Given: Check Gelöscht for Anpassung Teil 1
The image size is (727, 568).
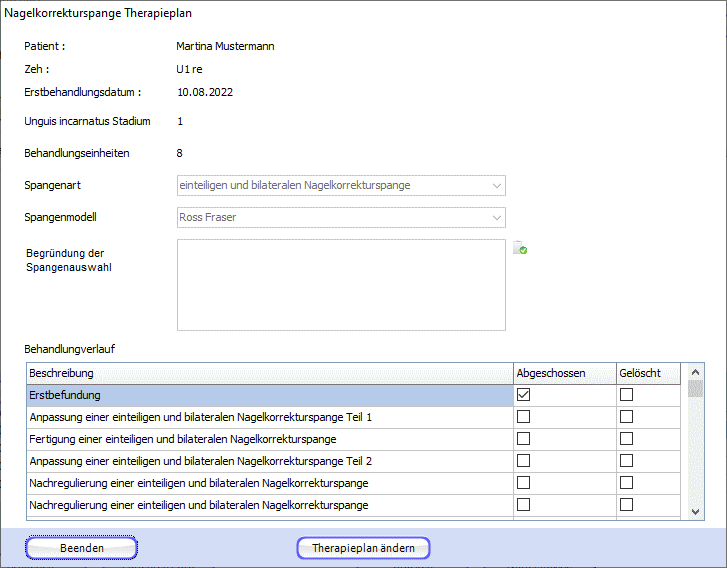Looking at the screenshot, I should point(626,417).
